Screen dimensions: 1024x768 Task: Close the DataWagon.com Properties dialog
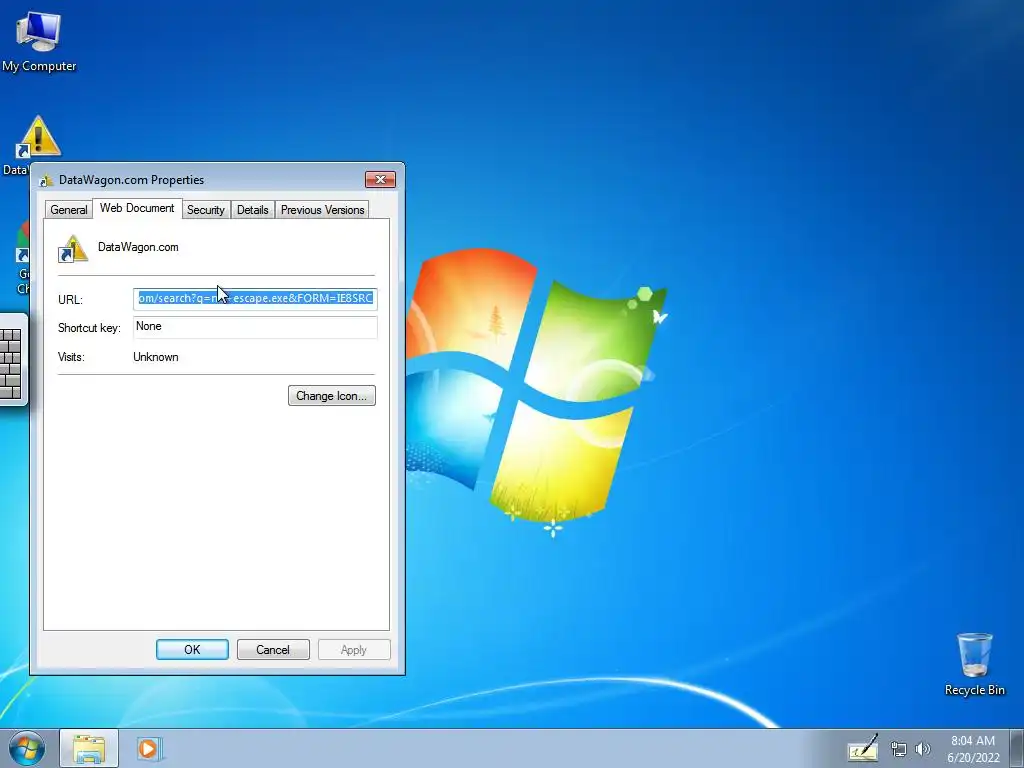[x=380, y=180]
